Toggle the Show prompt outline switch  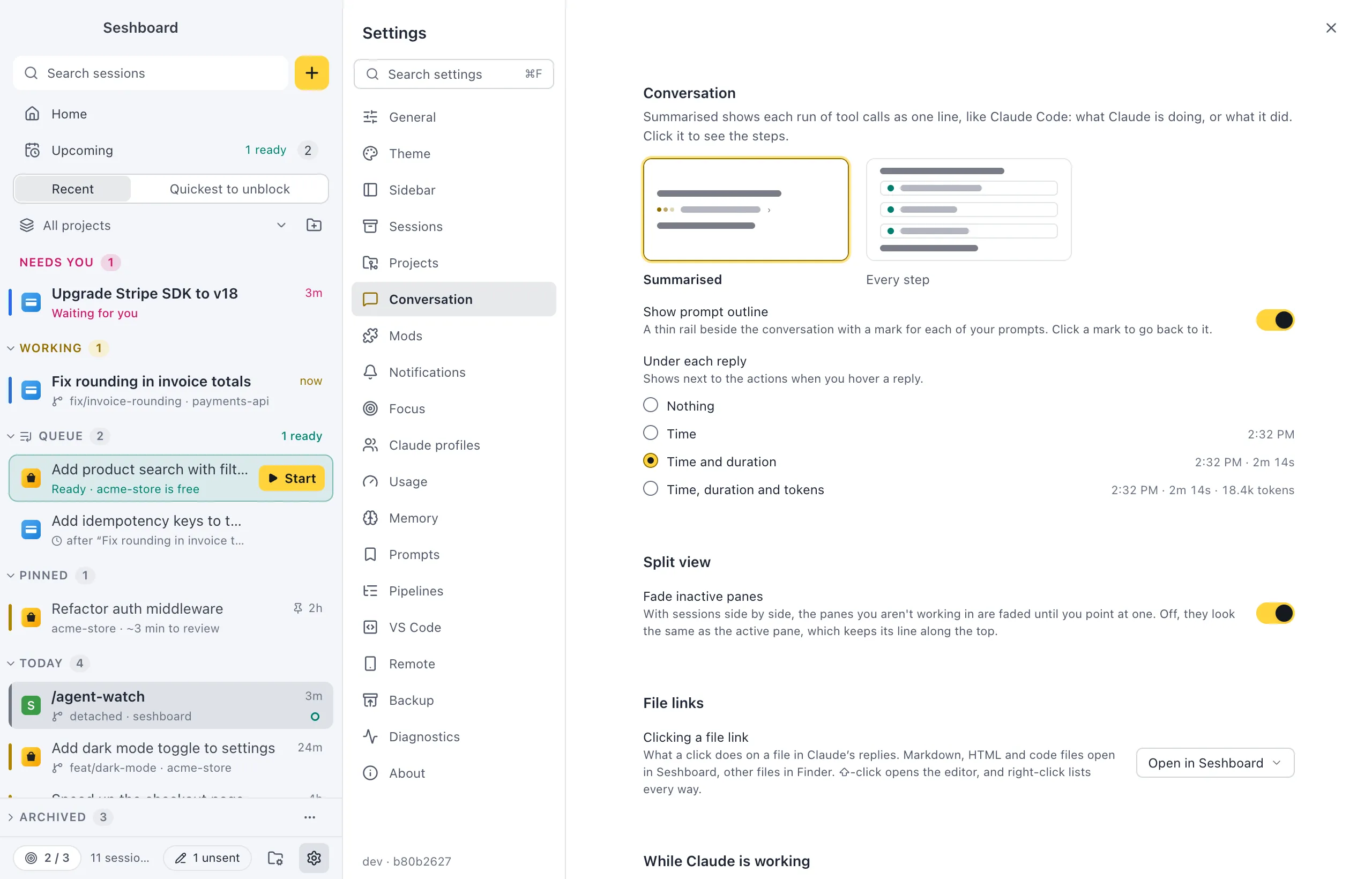pyautogui.click(x=1275, y=320)
